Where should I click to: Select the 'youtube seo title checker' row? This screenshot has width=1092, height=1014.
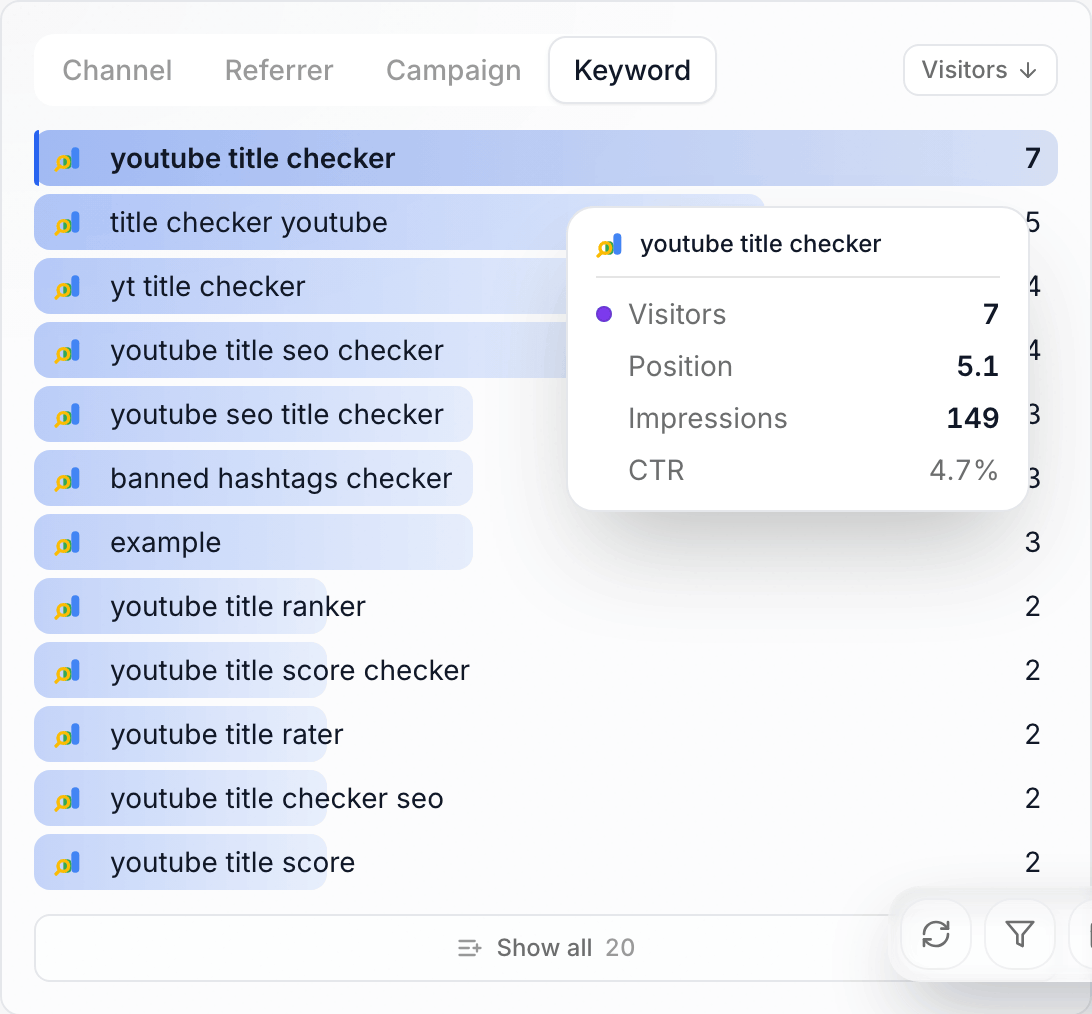coord(546,414)
